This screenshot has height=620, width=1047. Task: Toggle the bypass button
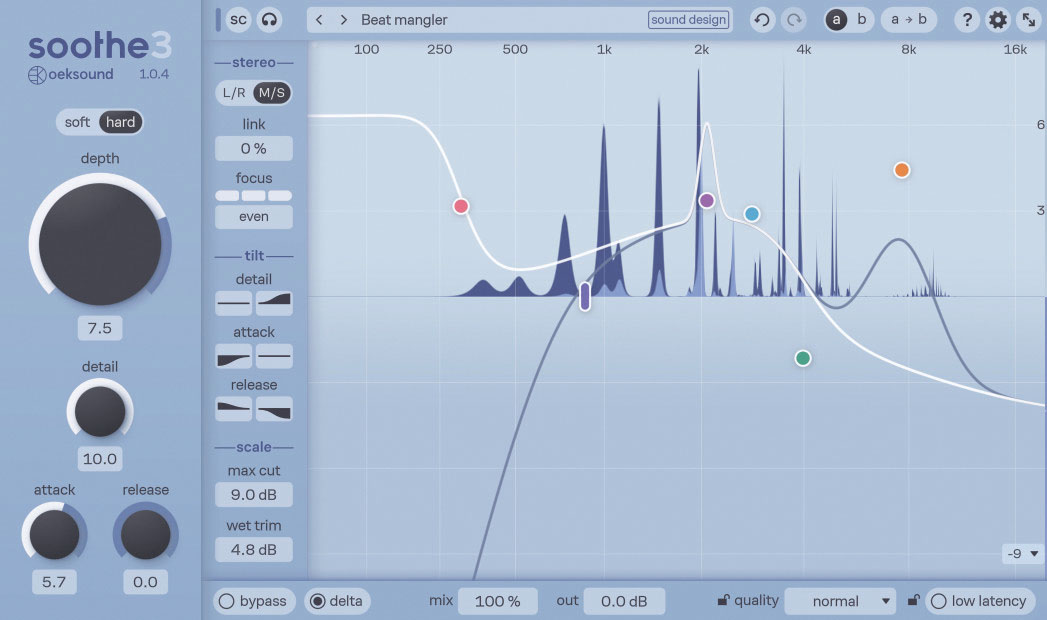coord(254,601)
